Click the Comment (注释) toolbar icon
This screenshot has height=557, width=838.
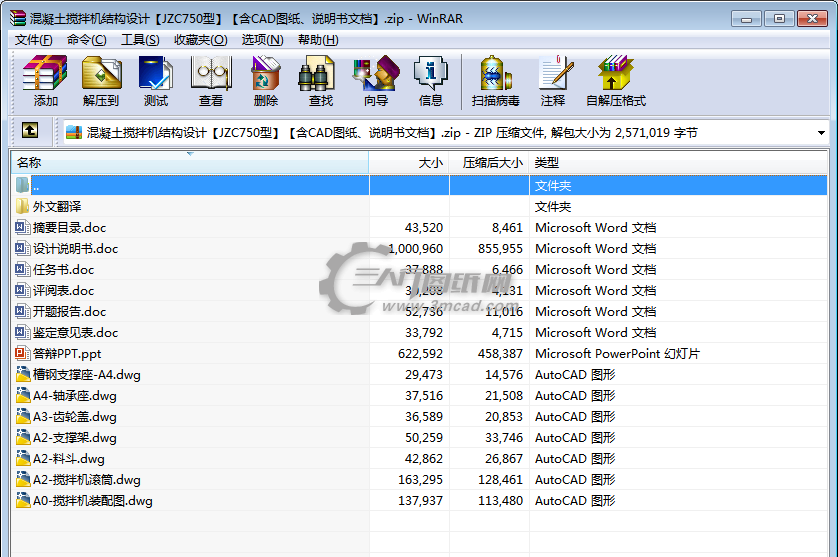[x=556, y=73]
